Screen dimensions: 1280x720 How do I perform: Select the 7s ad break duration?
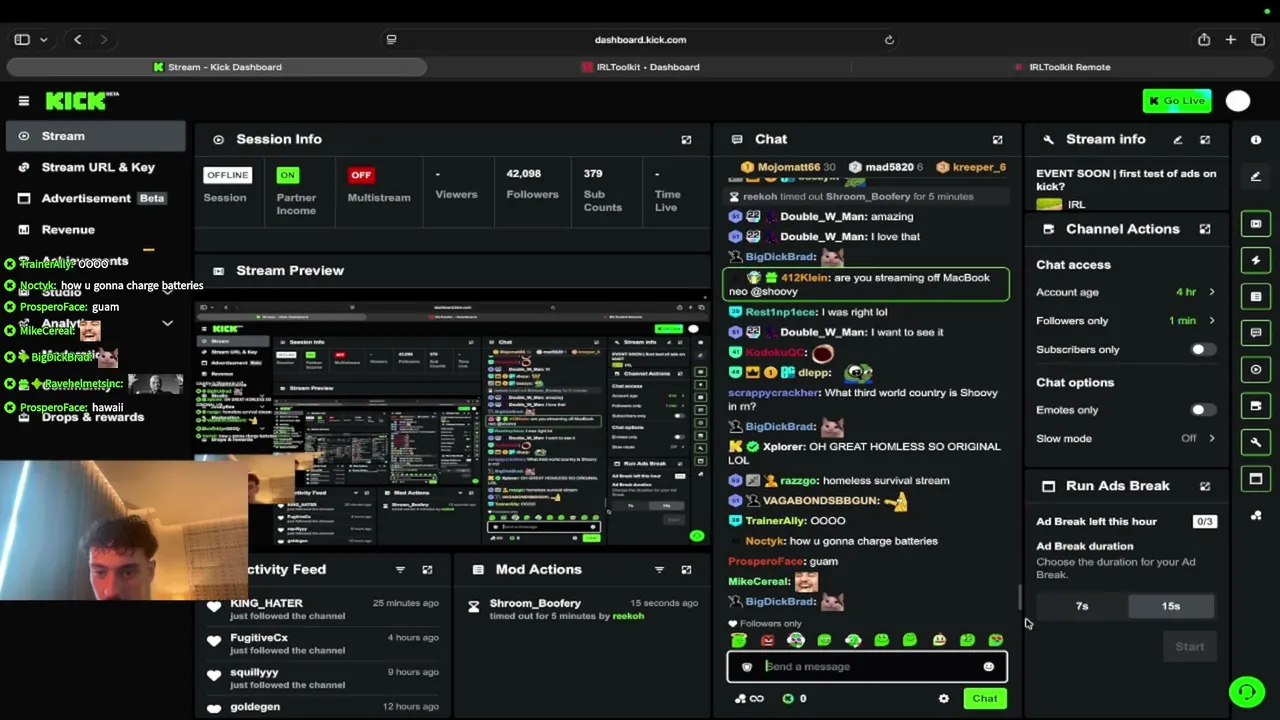(1082, 606)
